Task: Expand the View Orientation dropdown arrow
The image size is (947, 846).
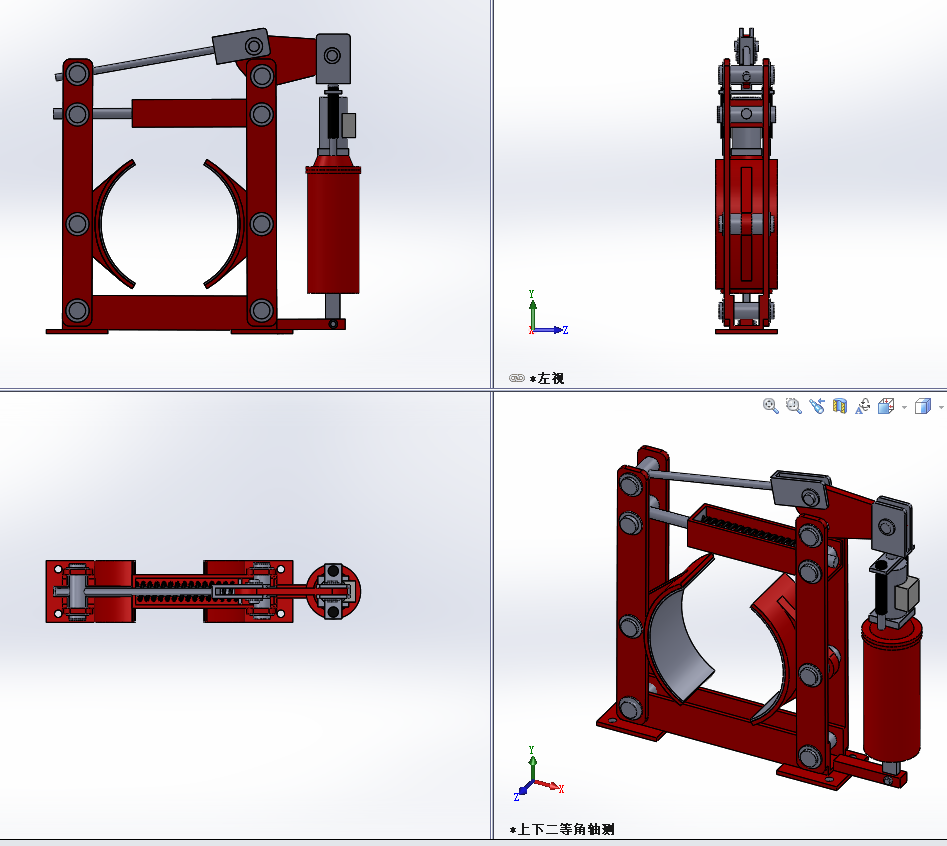Action: pos(904,408)
